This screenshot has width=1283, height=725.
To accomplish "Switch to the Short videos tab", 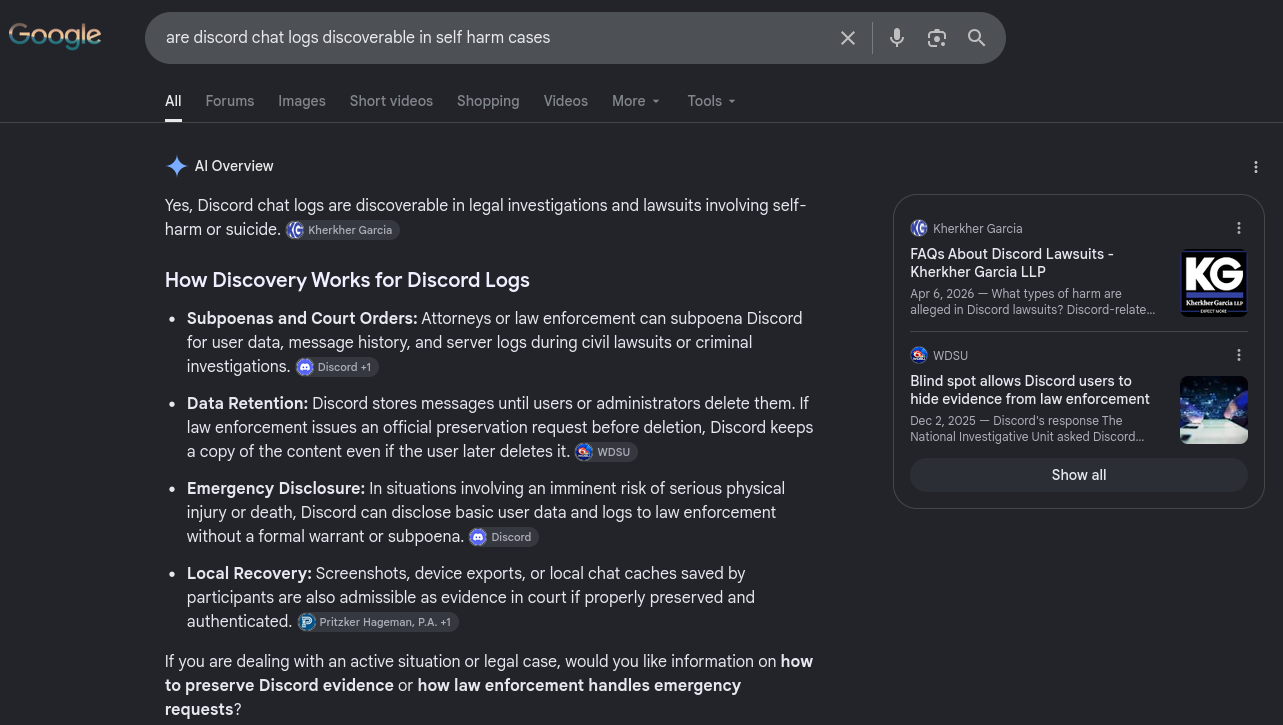I will [391, 101].
